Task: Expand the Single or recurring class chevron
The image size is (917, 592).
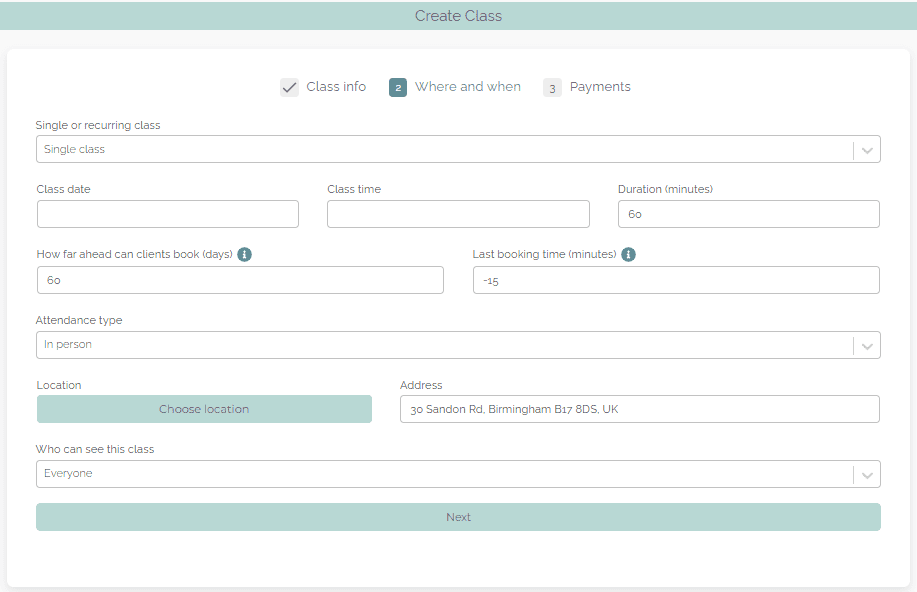Action: click(867, 150)
